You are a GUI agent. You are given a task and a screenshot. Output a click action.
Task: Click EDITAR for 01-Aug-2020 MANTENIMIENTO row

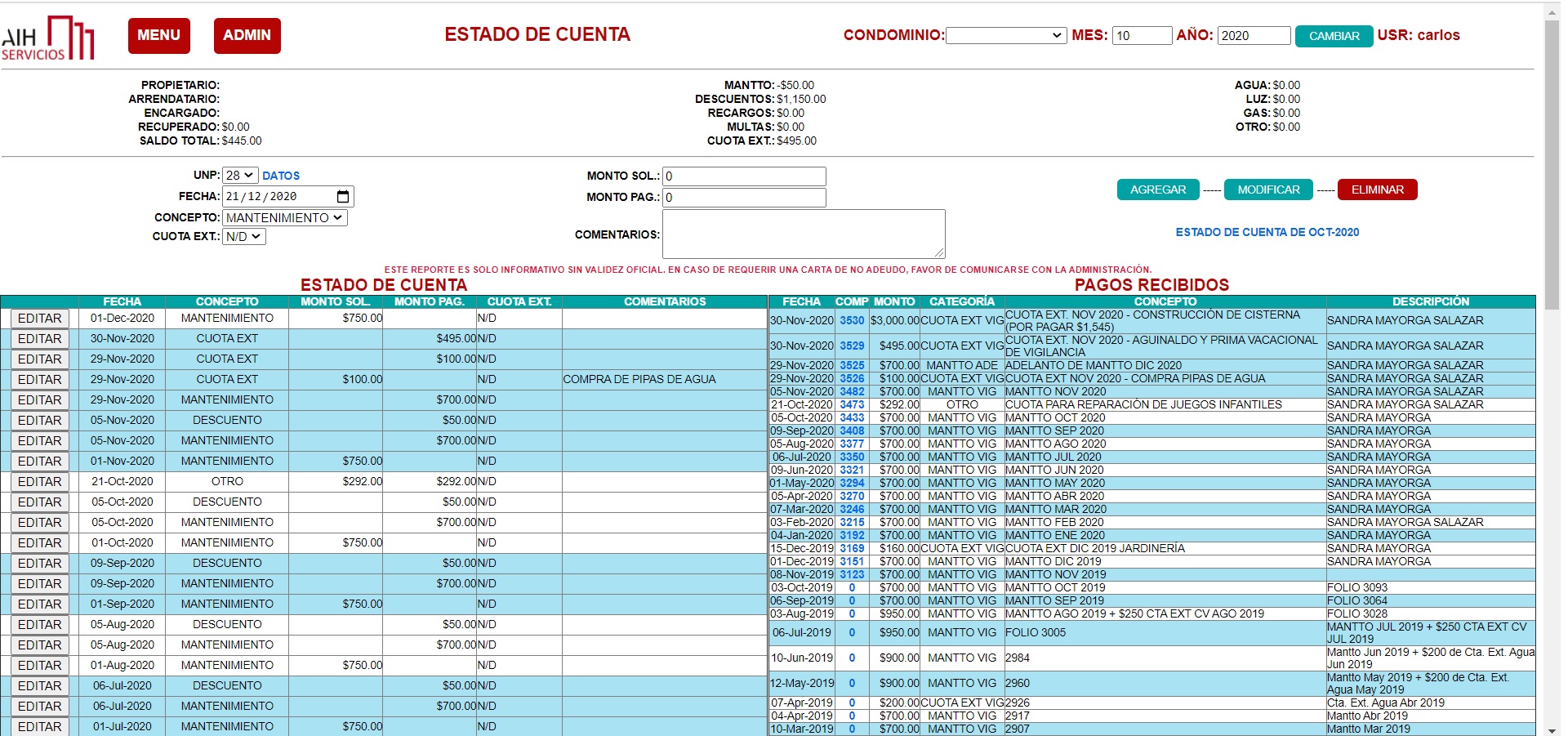(40, 666)
